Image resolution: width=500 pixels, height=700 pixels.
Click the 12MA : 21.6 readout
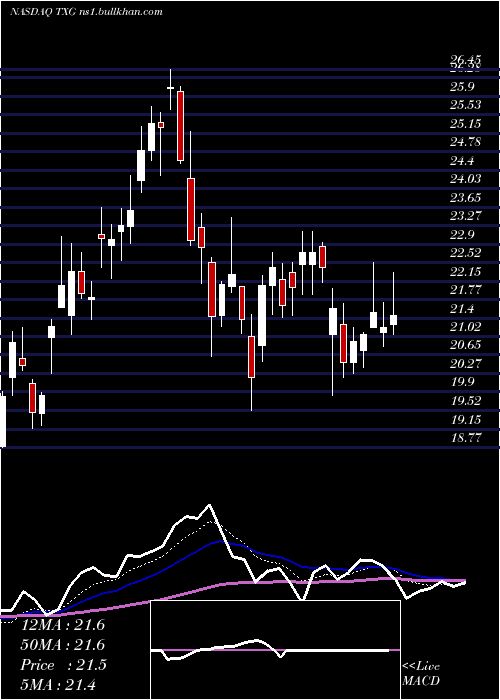point(63,625)
